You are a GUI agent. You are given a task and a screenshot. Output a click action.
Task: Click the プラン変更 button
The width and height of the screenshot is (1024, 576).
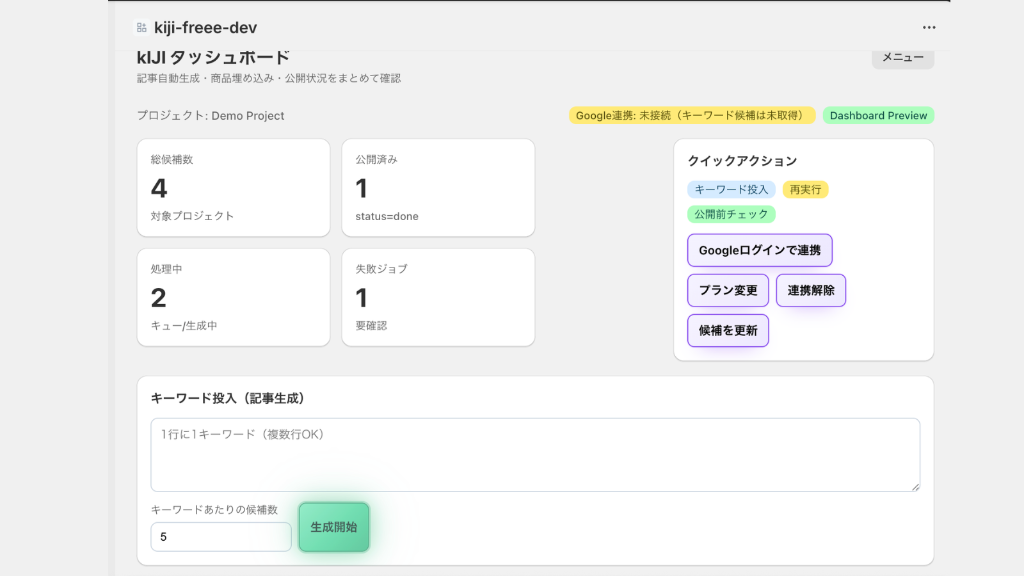click(x=727, y=291)
